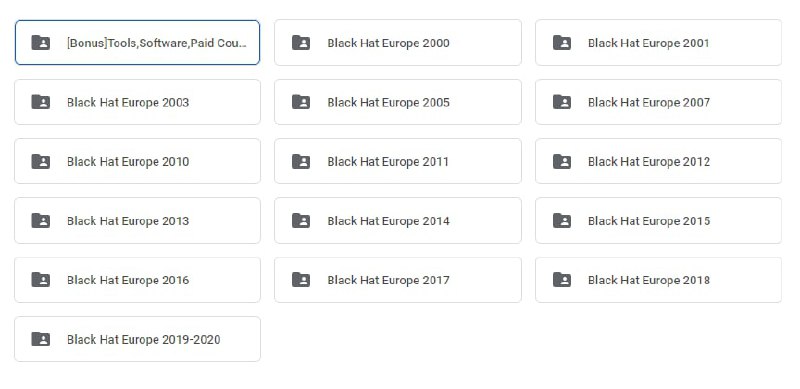
Task: Choose the Black Hat Europe 2017 folder tile
Action: click(398, 280)
